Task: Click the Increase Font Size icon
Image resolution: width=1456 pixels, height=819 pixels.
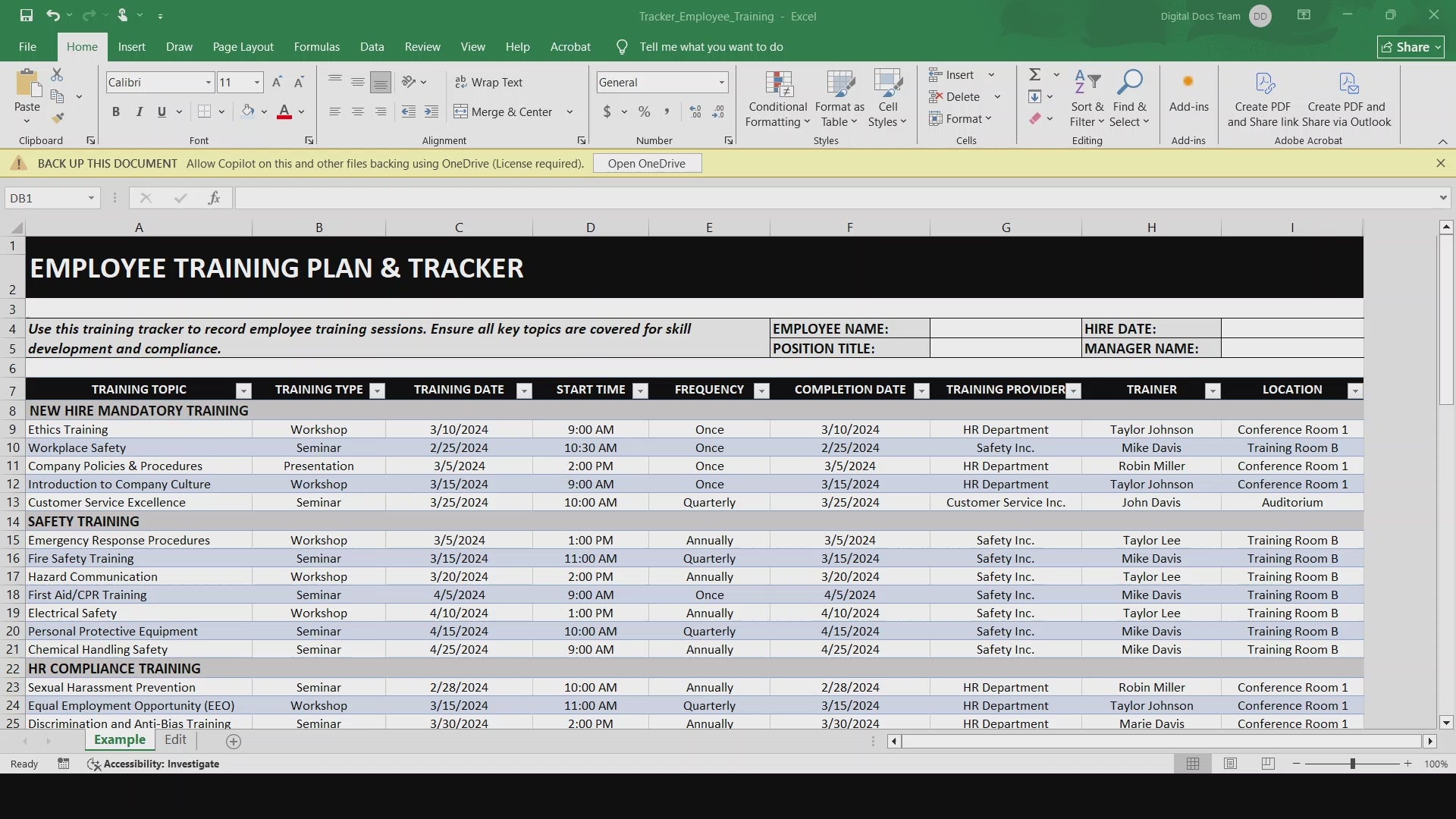Action: click(277, 82)
